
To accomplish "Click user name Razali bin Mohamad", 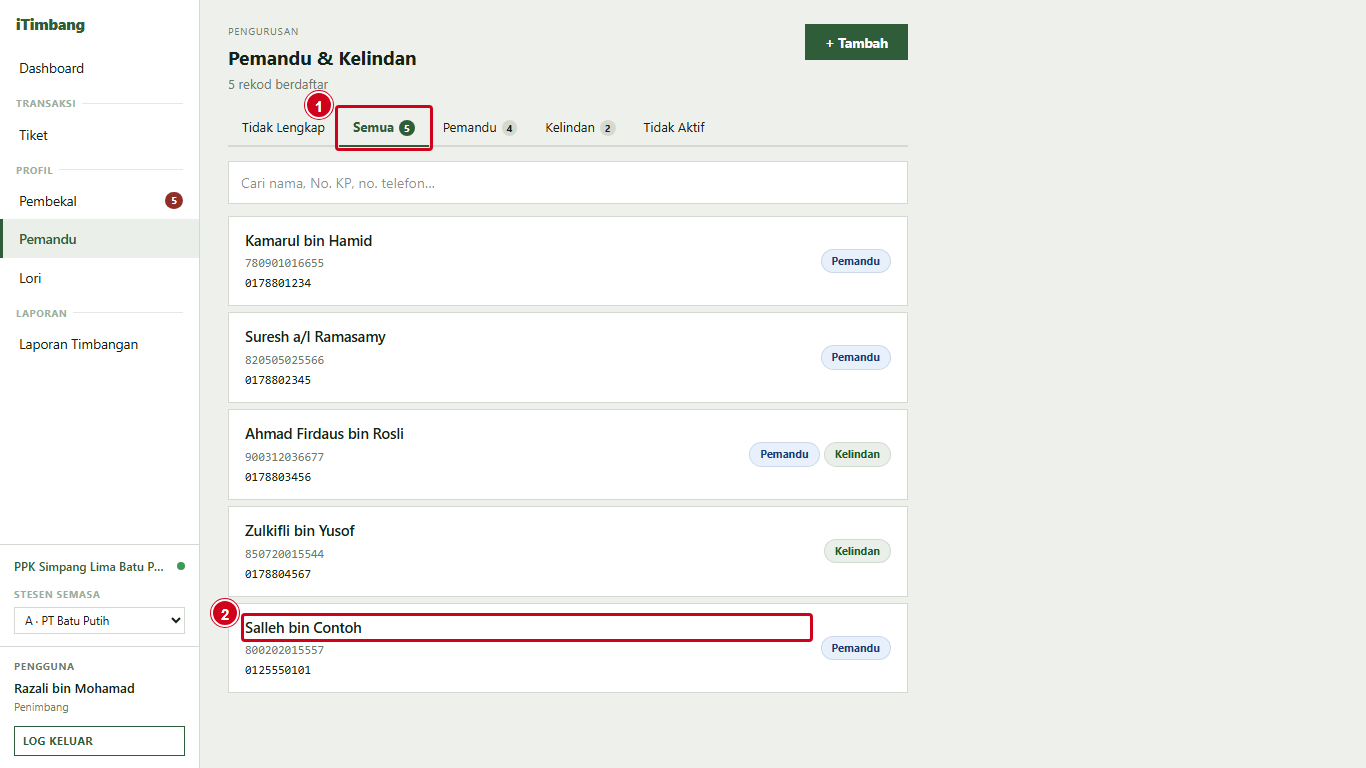I will [x=74, y=688].
